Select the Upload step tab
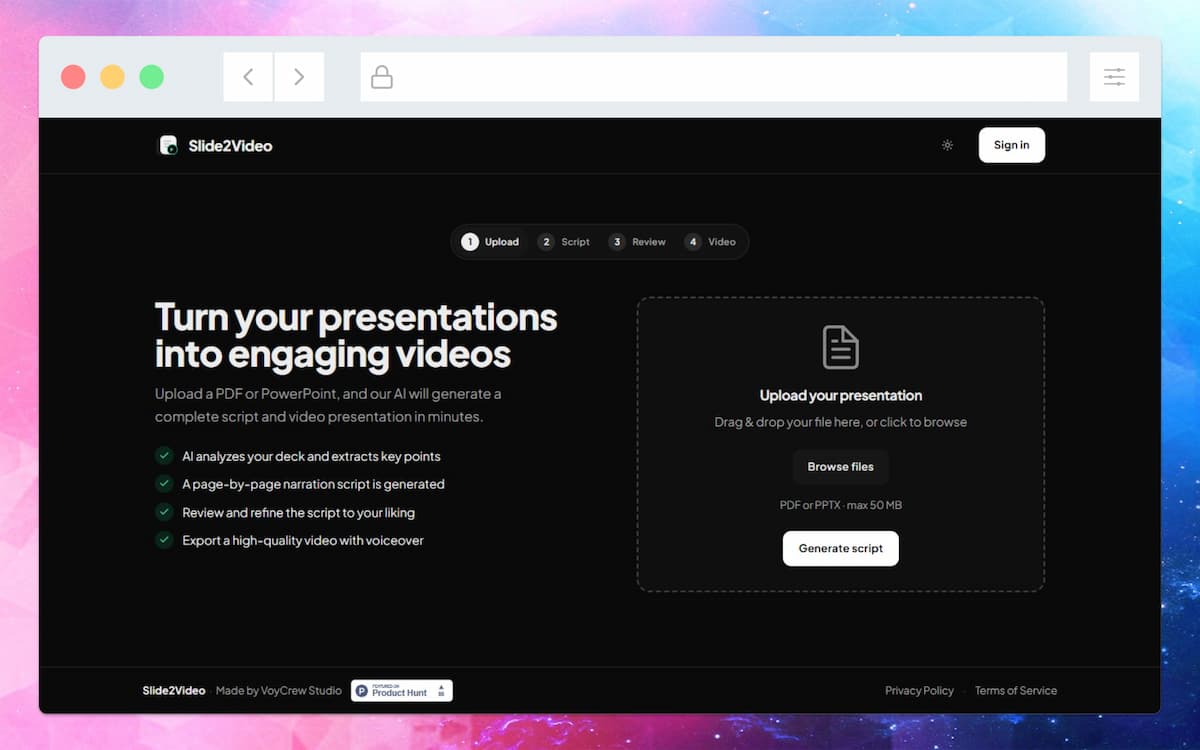1200x750 pixels. tap(491, 242)
